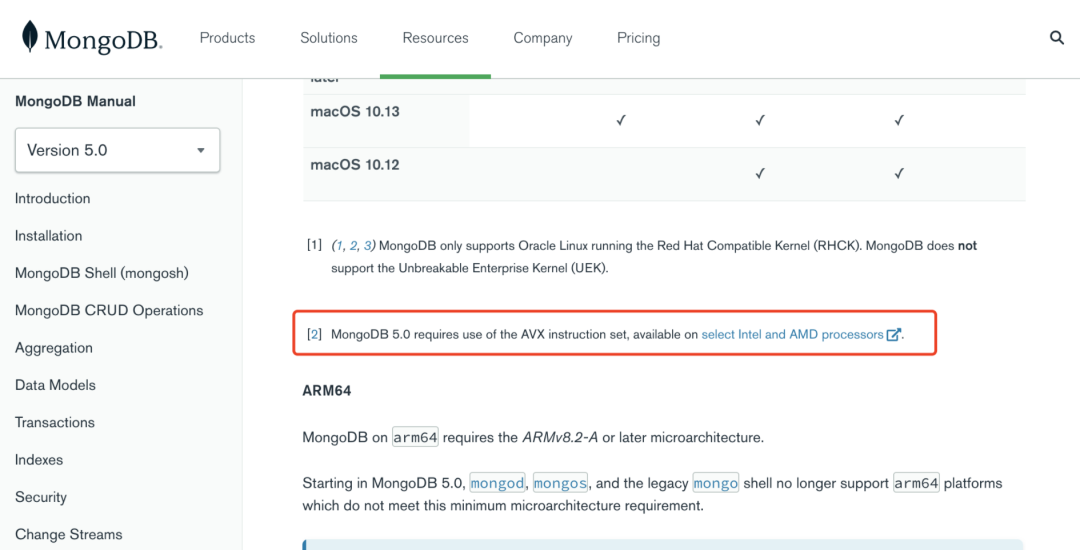Click footnote back-reference 3 for Oracle Linux

pyautogui.click(x=368, y=245)
